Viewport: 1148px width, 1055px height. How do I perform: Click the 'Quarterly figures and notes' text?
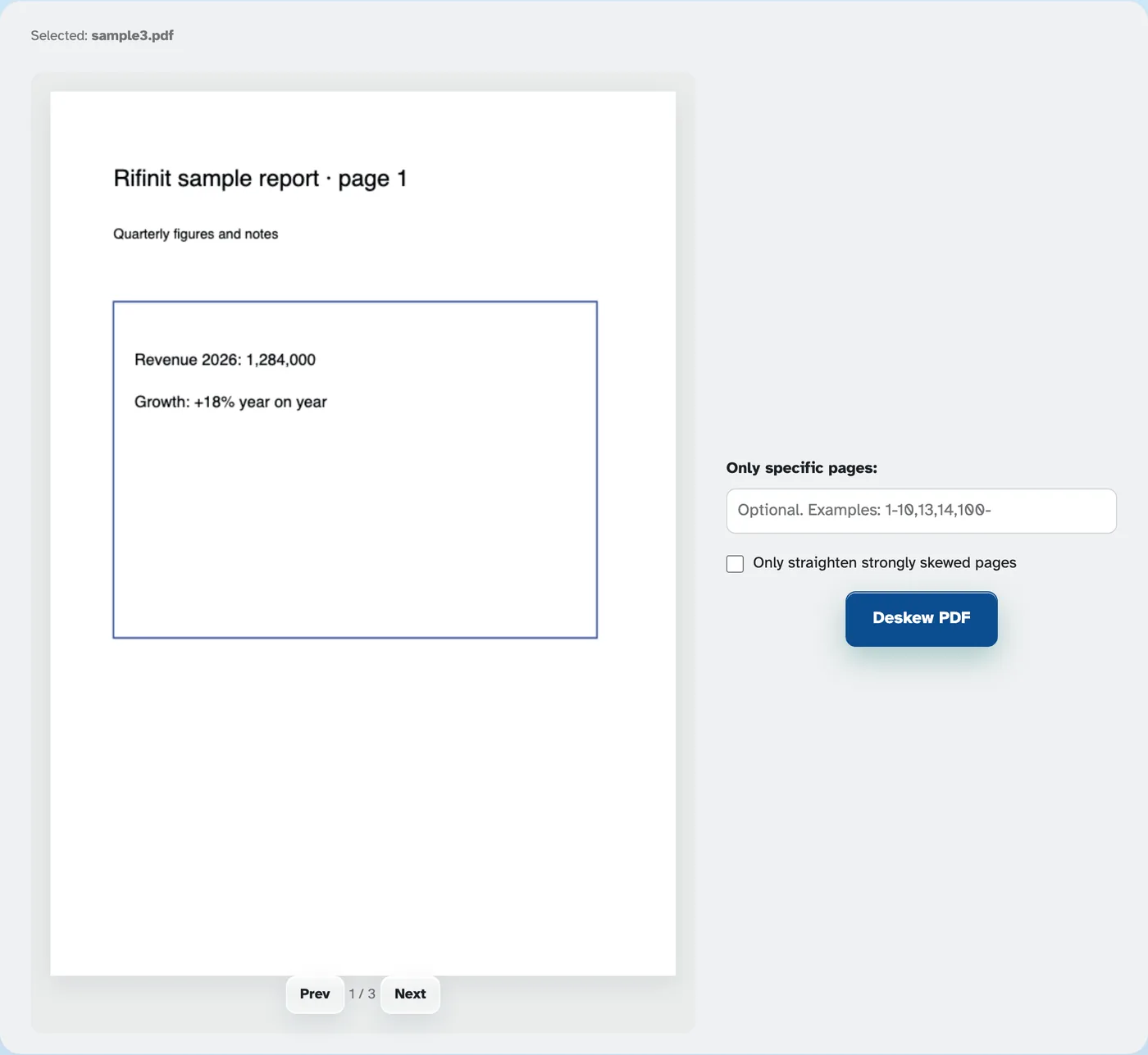tap(196, 234)
